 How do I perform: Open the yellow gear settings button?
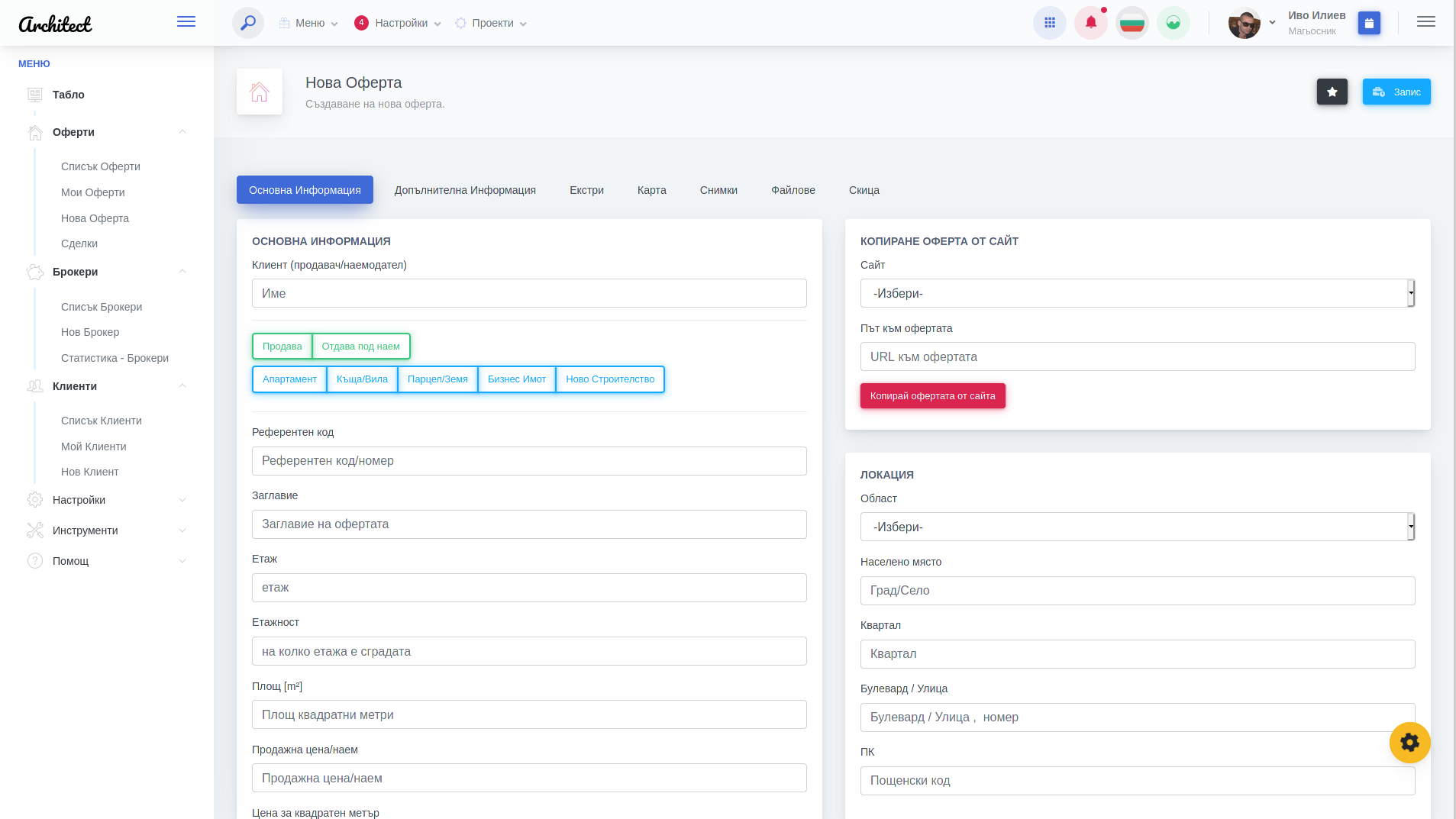(x=1409, y=742)
